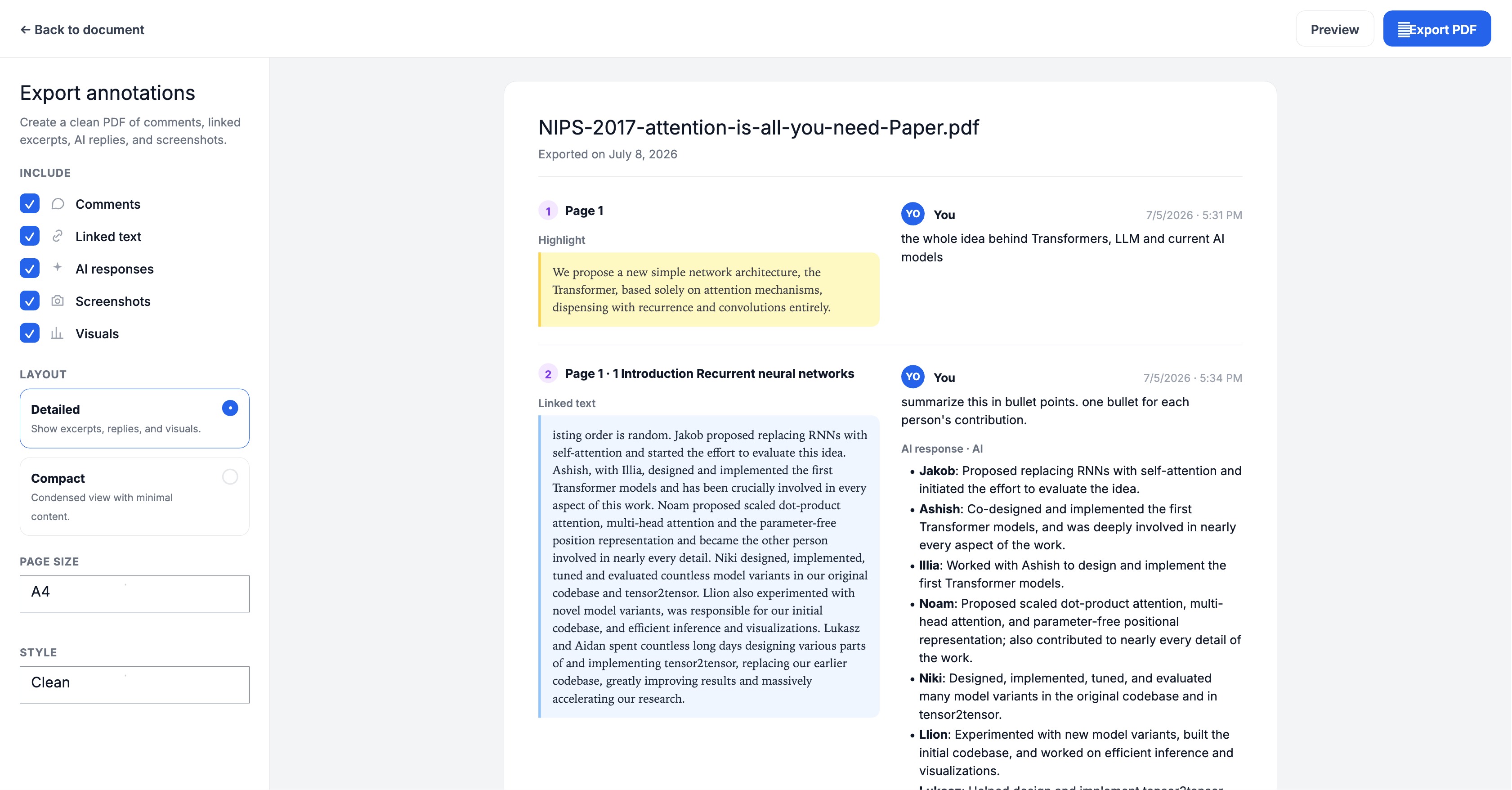Click the 'Export annotations' heading
Image resolution: width=1512 pixels, height=790 pixels.
(107, 93)
